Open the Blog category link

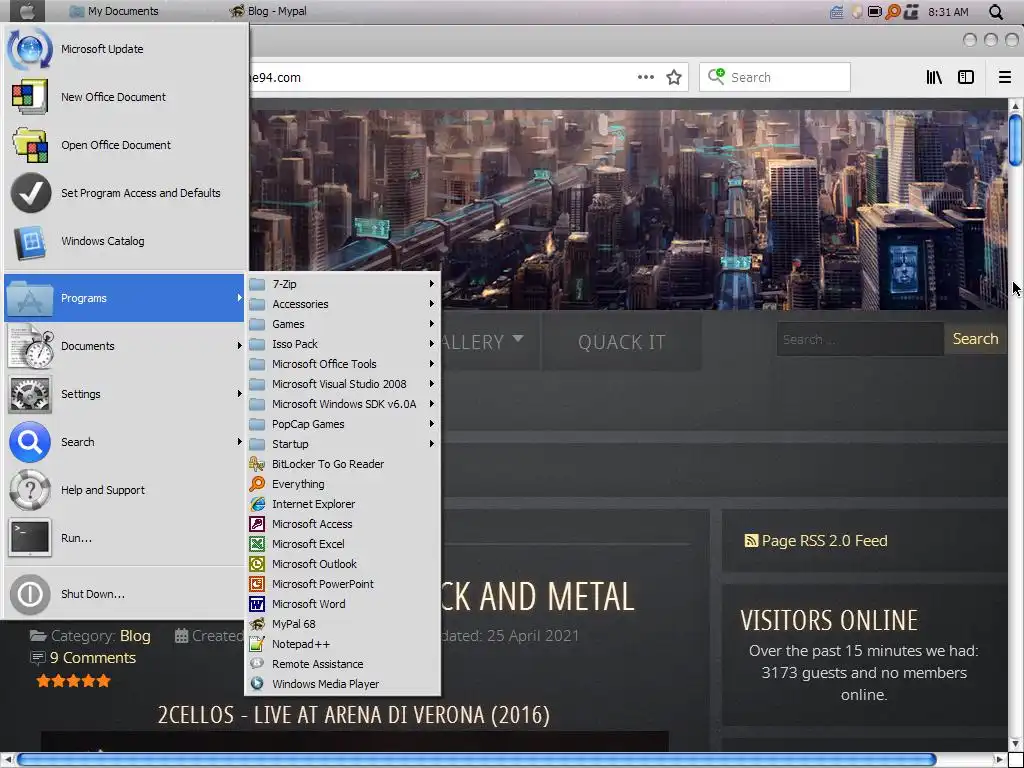pyautogui.click(x=135, y=636)
